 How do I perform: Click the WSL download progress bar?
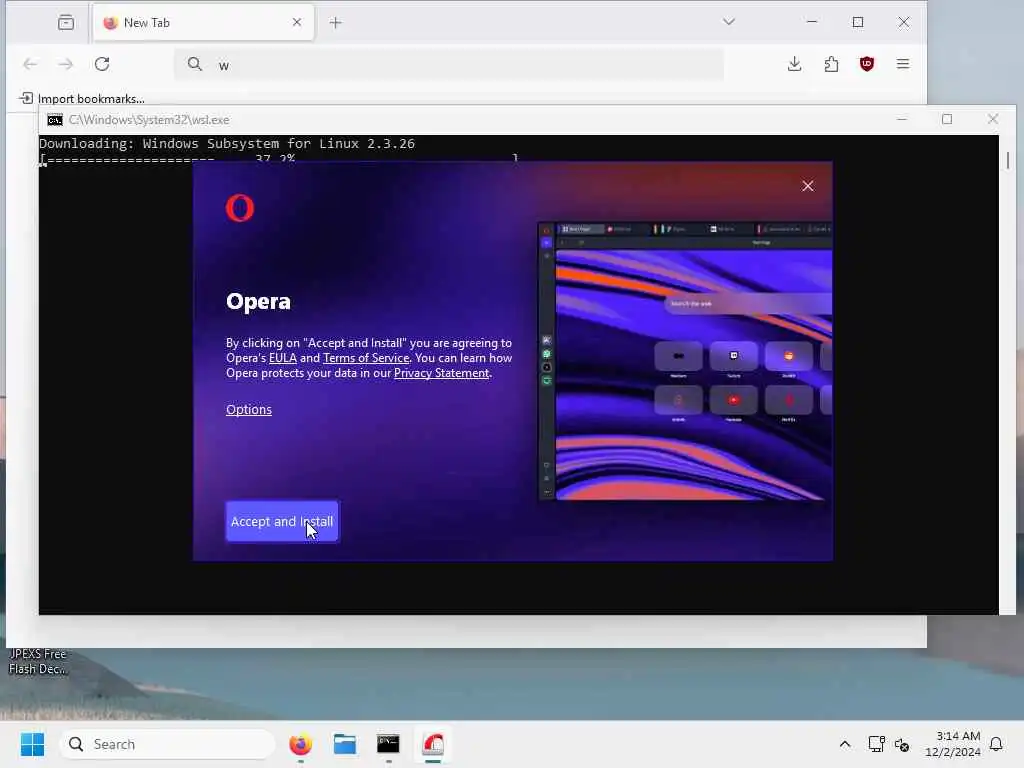pyautogui.click(x=279, y=158)
